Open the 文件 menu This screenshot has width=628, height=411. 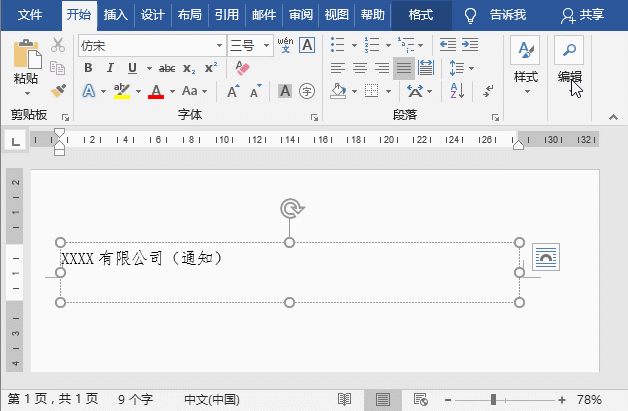[x=30, y=15]
